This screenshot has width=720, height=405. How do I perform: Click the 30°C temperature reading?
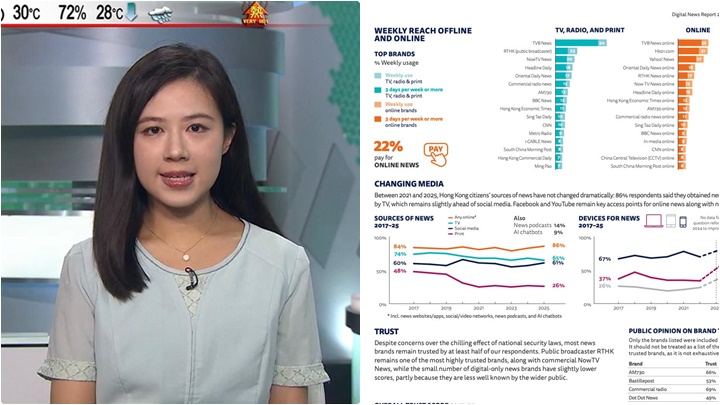pyautogui.click(x=26, y=12)
